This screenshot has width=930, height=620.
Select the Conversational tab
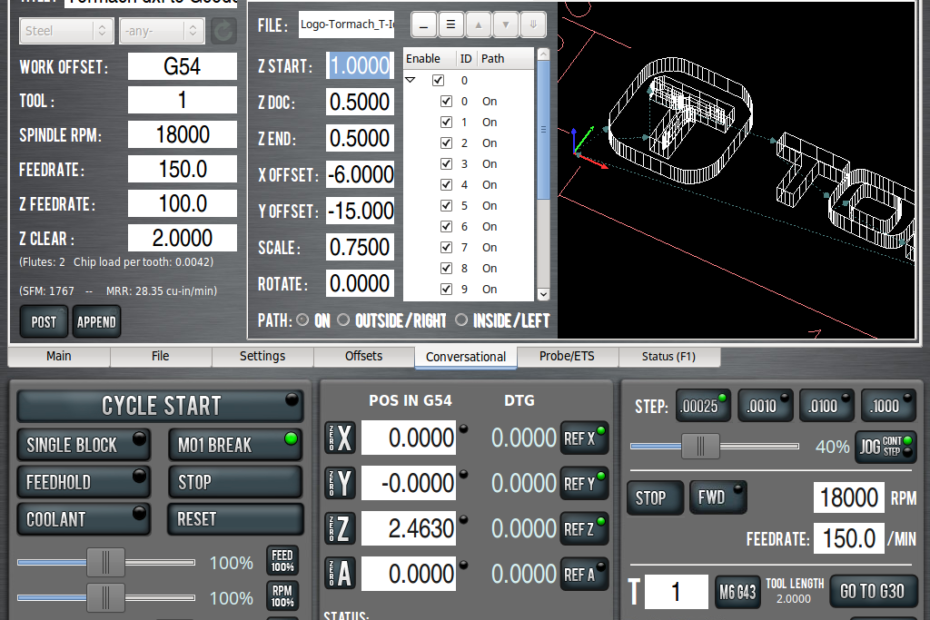466,357
